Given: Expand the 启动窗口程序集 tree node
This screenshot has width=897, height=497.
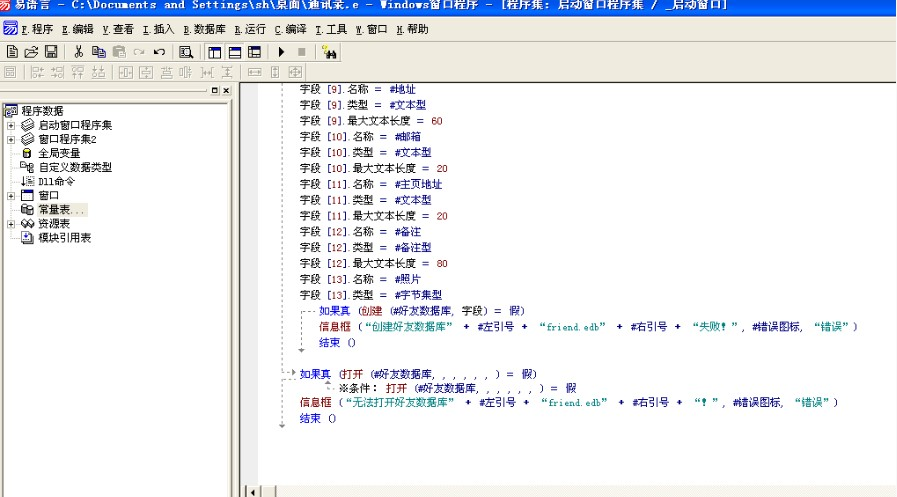Looking at the screenshot, I should coord(11,125).
